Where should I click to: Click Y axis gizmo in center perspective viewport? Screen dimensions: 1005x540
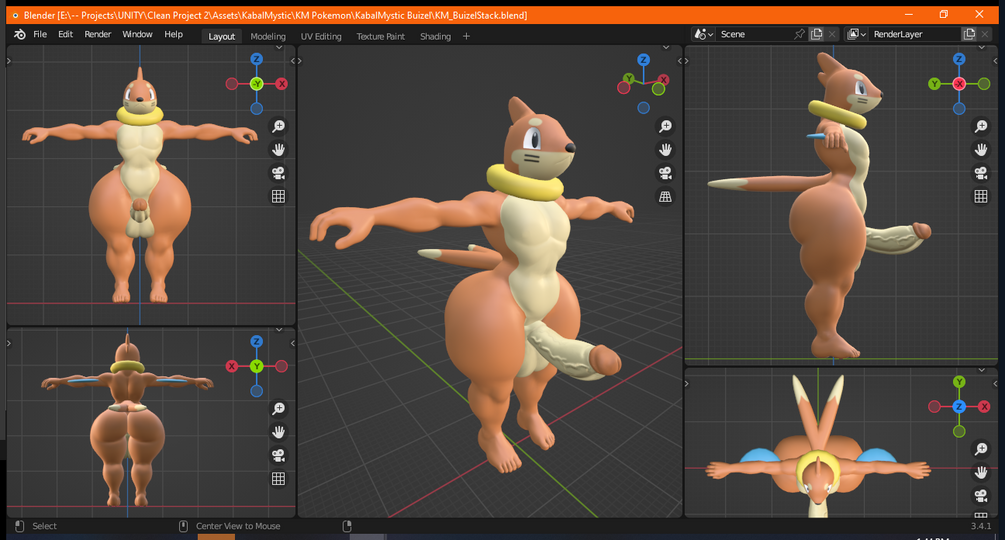point(629,79)
